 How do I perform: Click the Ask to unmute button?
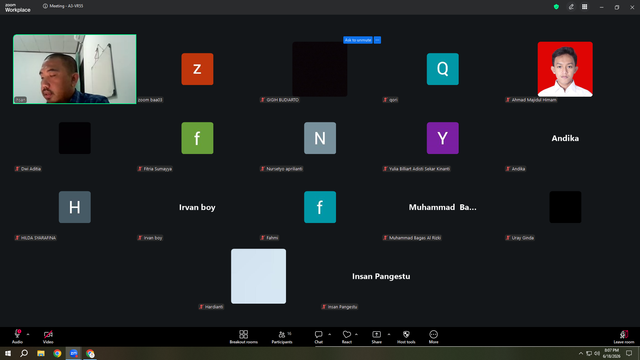tap(358, 40)
